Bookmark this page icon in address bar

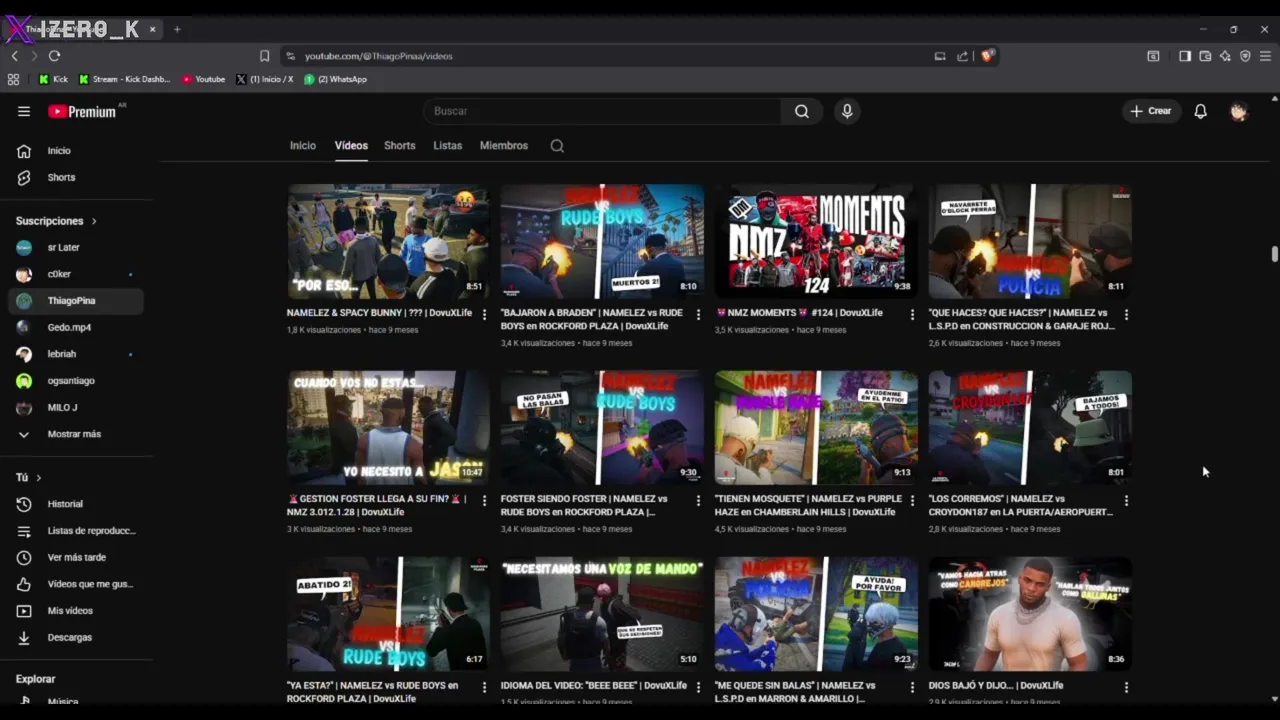click(264, 56)
